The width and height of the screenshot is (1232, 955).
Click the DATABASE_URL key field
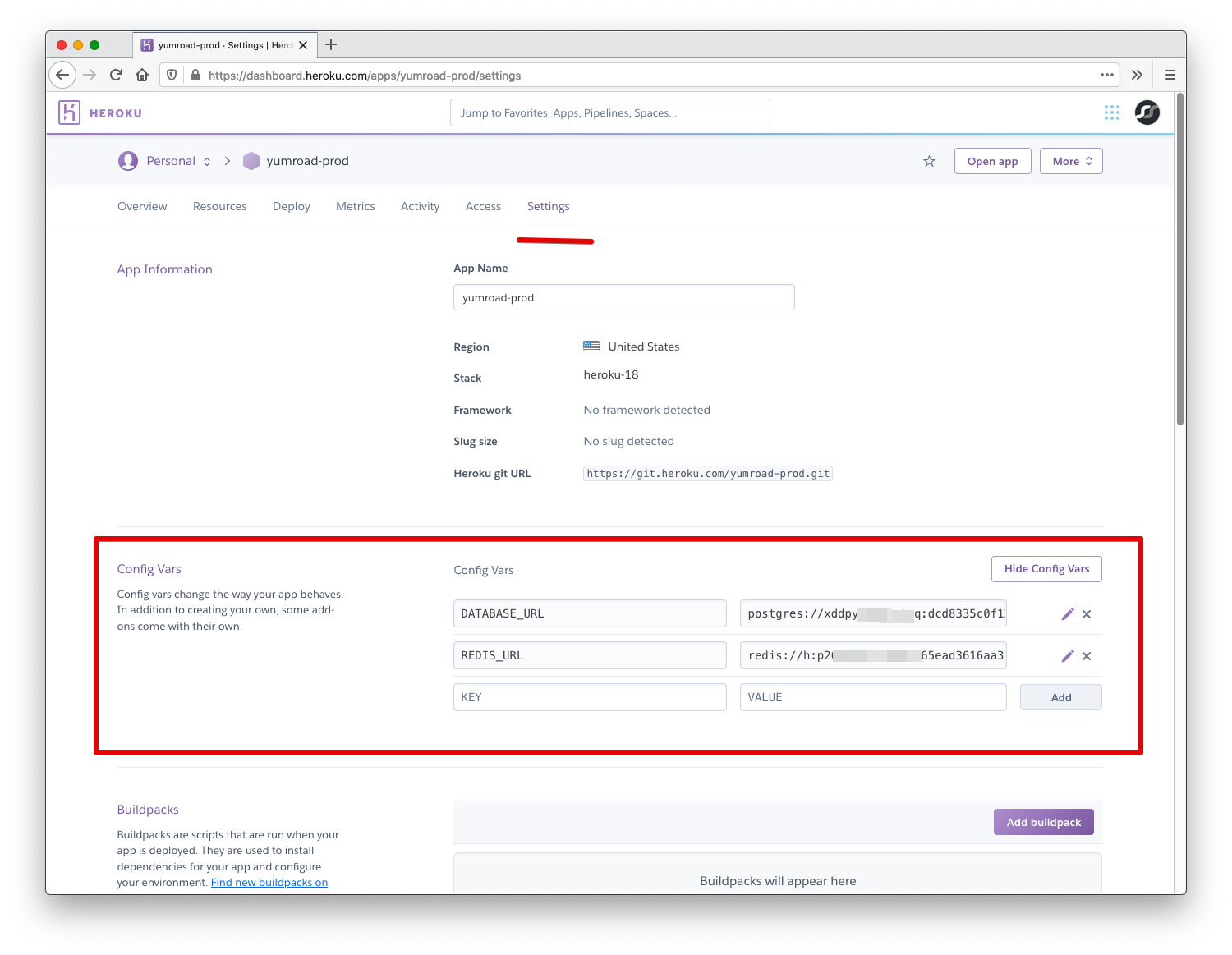pyautogui.click(x=590, y=613)
